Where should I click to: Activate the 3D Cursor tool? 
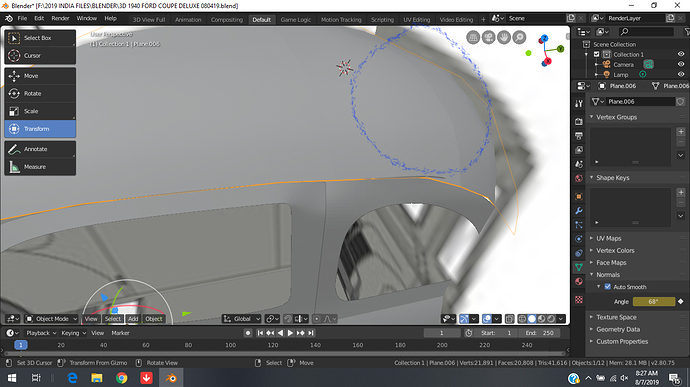click(40, 55)
